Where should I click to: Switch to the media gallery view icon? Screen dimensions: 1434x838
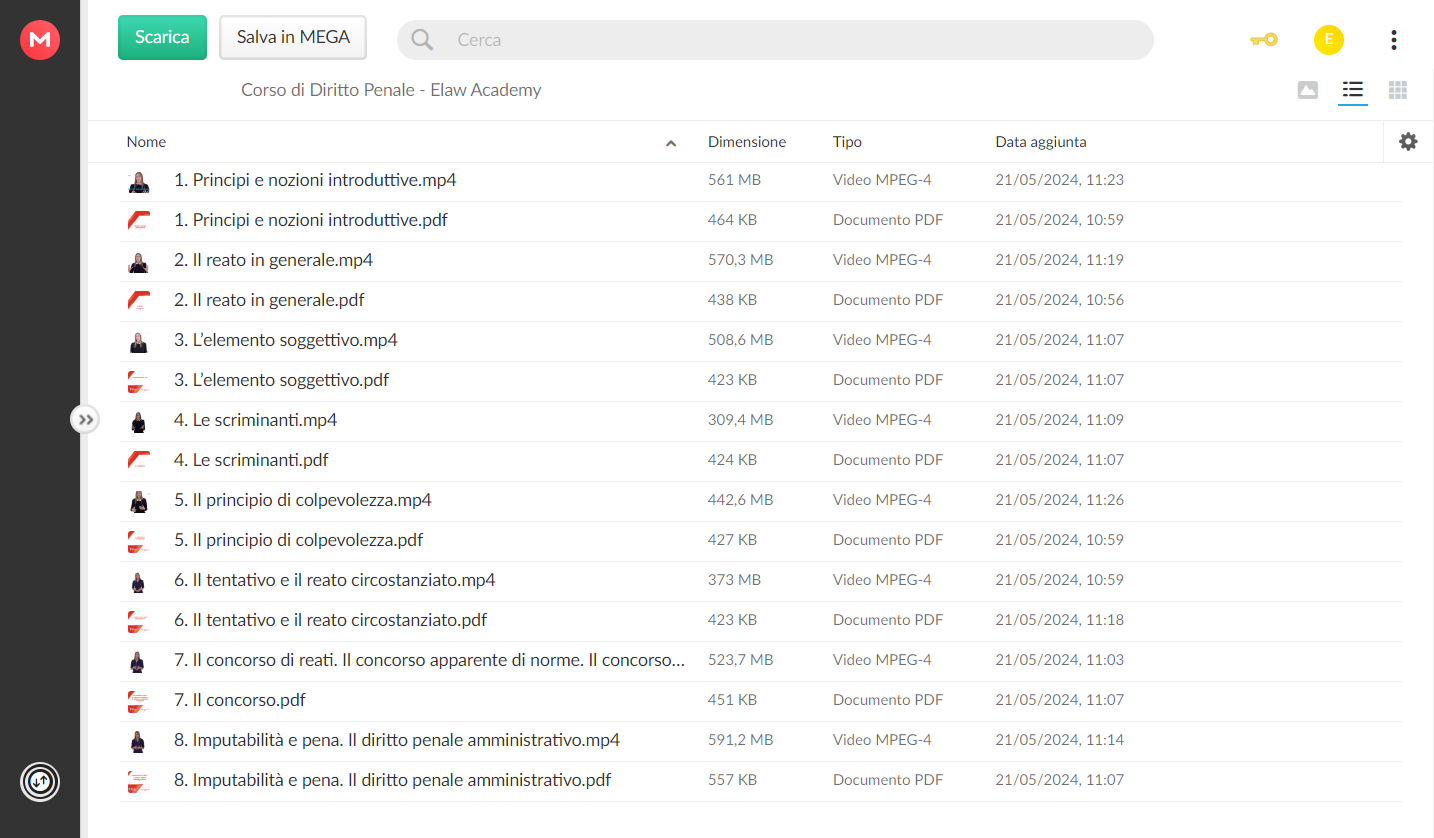click(1307, 90)
